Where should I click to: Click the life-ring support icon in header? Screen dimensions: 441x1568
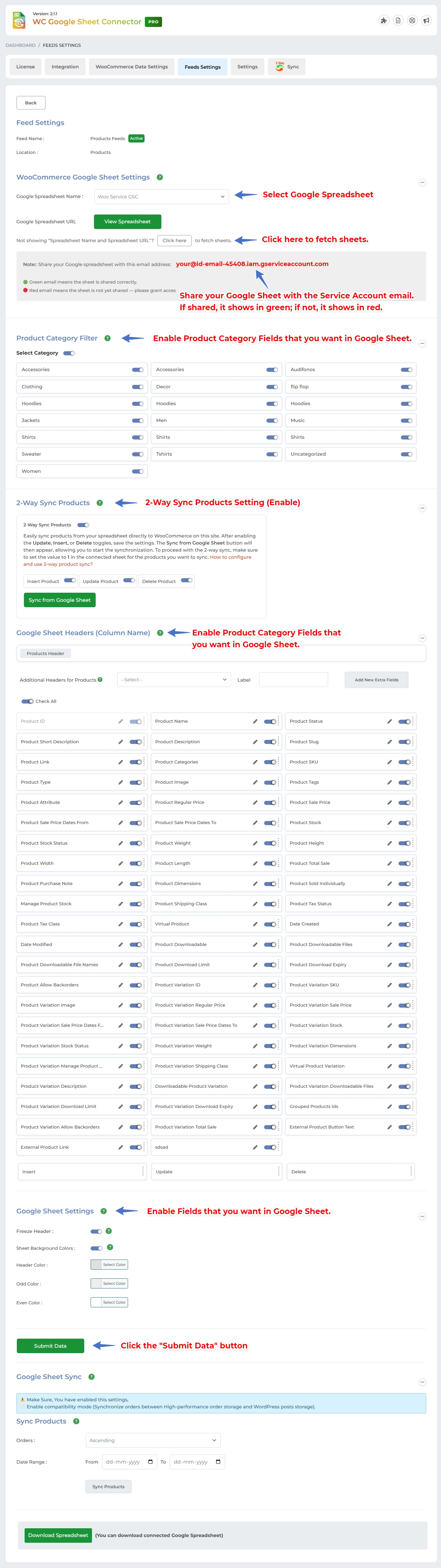coord(412,21)
